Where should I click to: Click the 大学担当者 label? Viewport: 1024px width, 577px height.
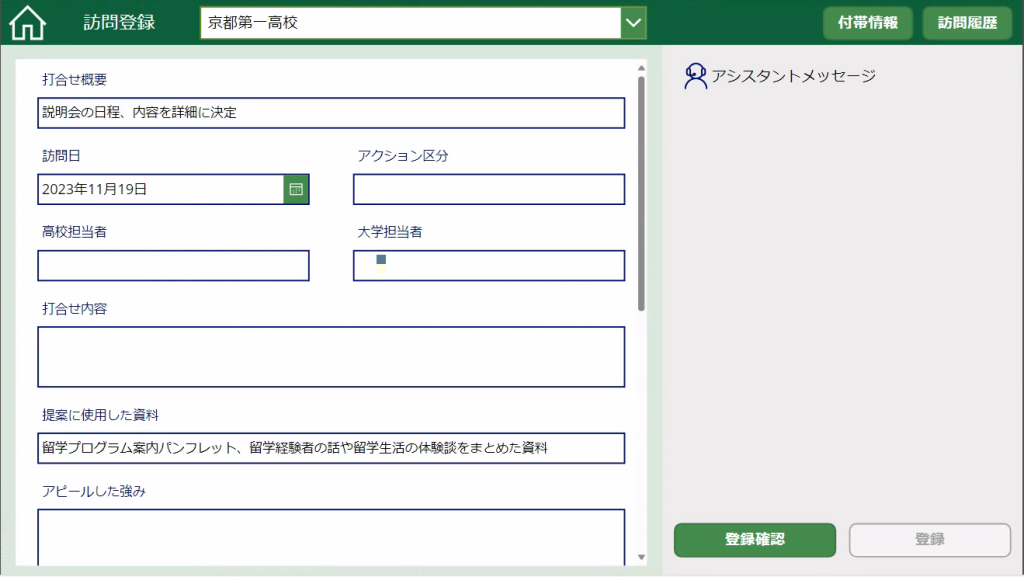(390, 232)
